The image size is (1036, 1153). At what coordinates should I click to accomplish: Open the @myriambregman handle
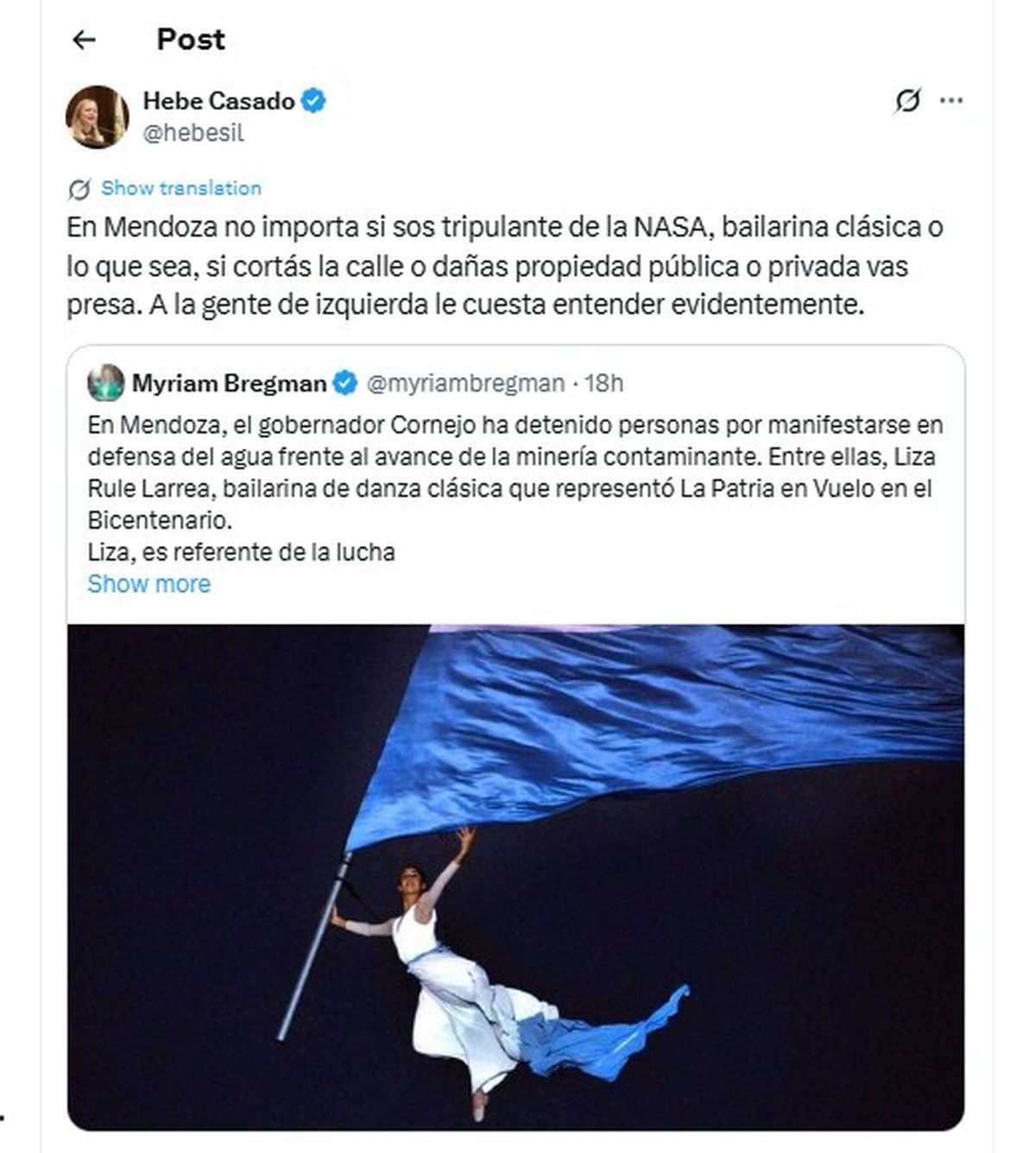(466, 382)
